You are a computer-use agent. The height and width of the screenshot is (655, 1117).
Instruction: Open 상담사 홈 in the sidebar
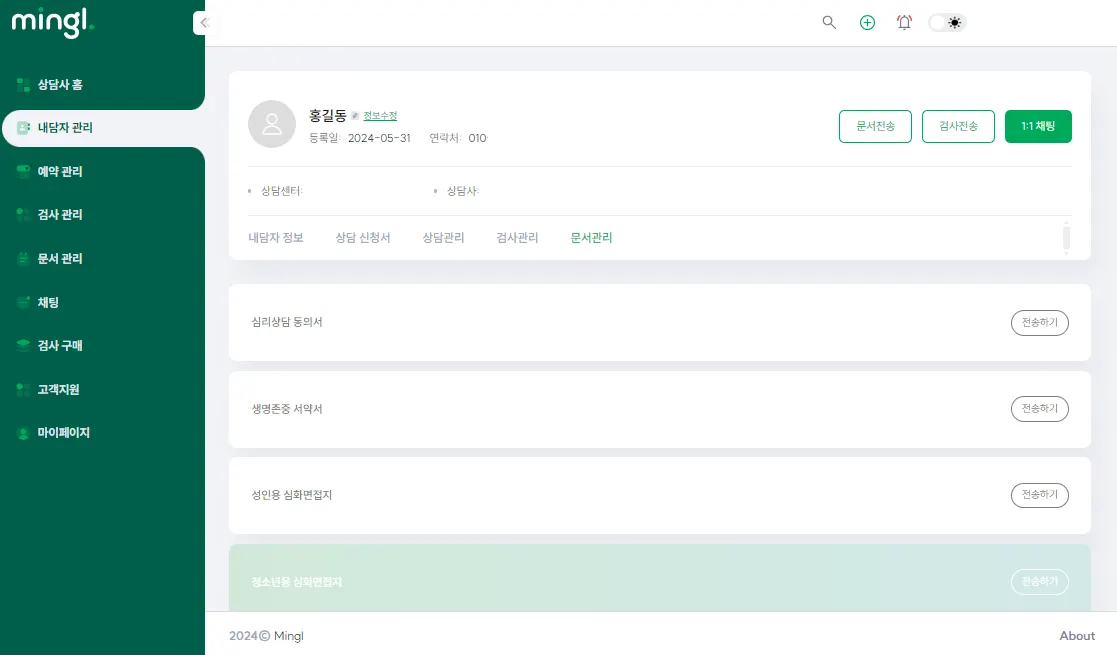[60, 85]
